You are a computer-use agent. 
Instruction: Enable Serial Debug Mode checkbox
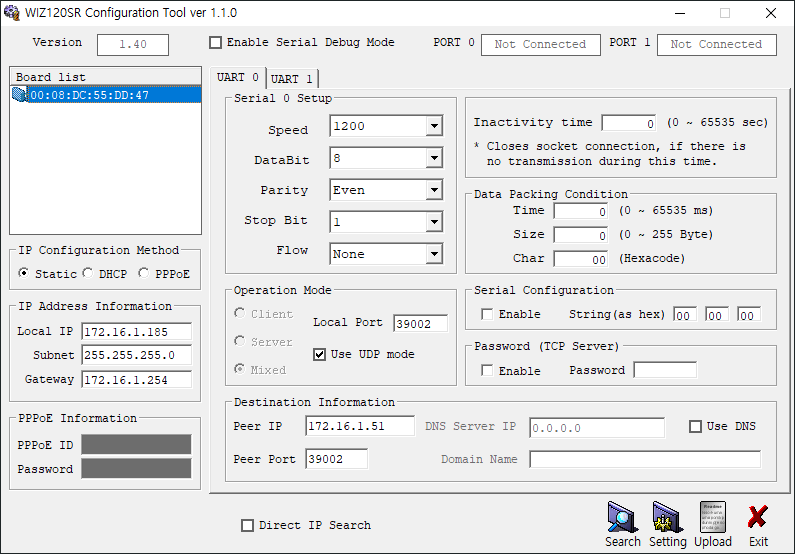point(215,43)
